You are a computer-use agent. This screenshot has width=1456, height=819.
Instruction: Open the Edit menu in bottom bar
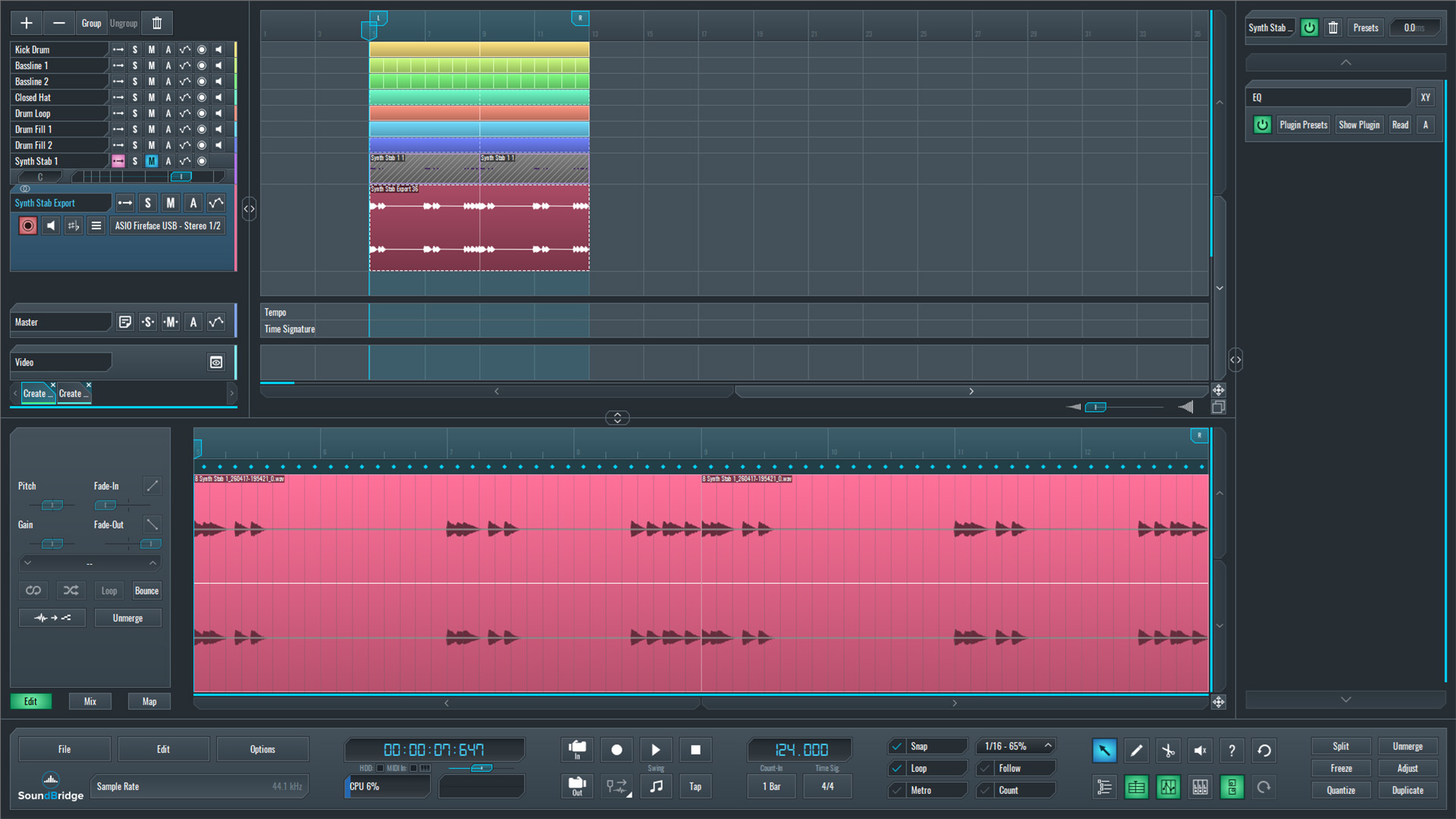pos(163,749)
